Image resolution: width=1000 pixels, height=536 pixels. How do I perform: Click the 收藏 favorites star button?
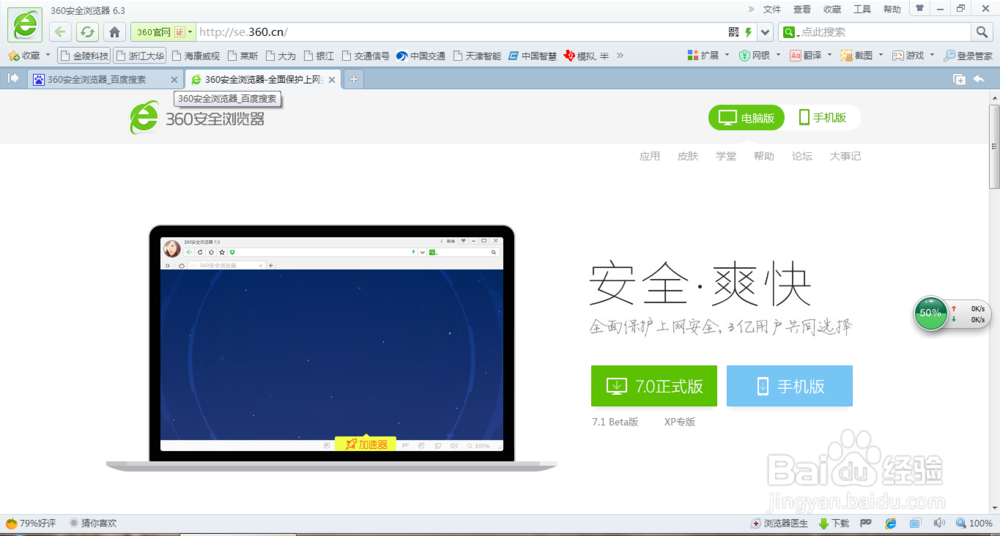(24, 56)
